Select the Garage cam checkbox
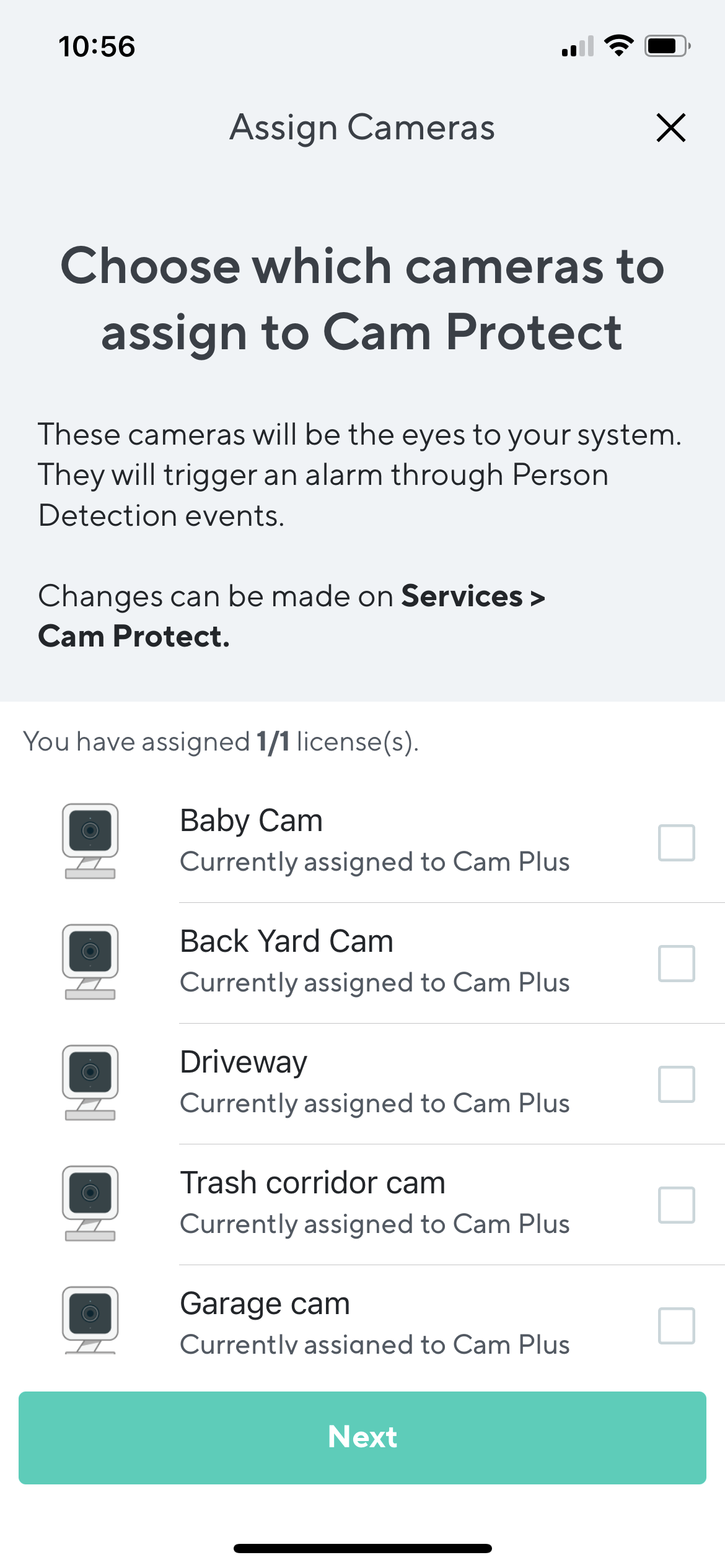Screen dimensions: 725x1568 click(x=676, y=1325)
